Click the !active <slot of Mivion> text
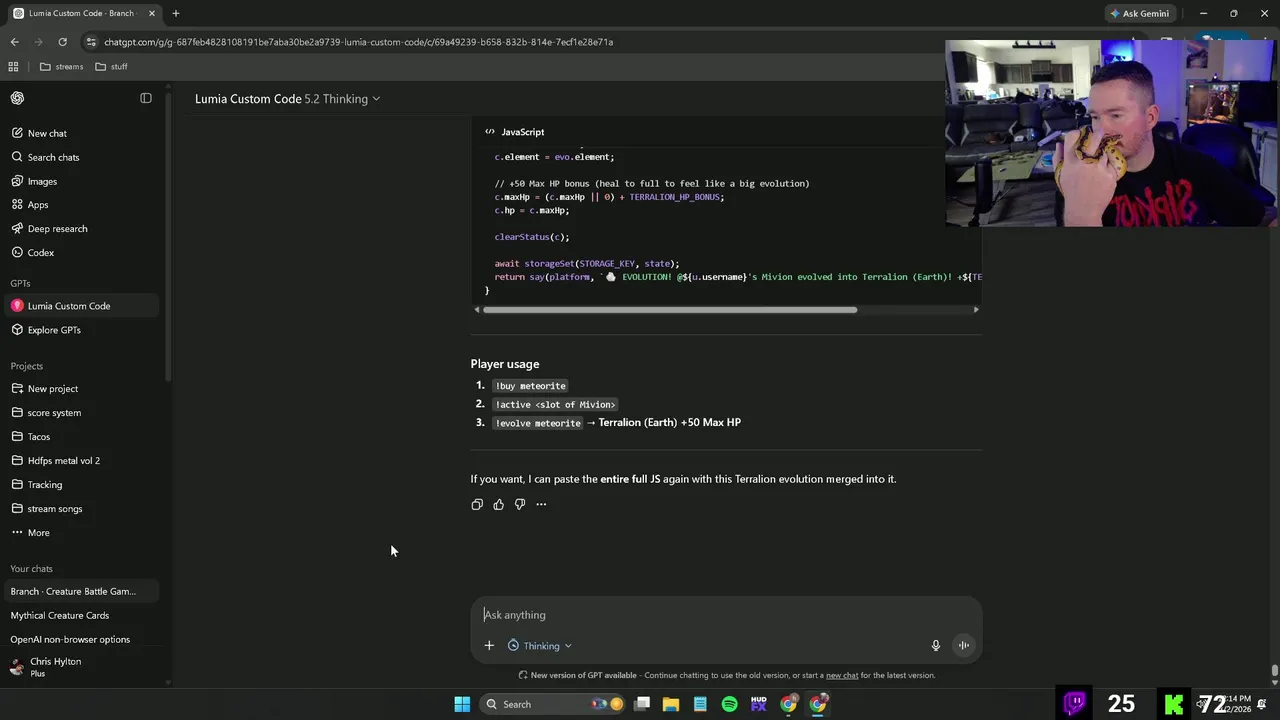Screen dimensions: 1280x720 (556, 405)
